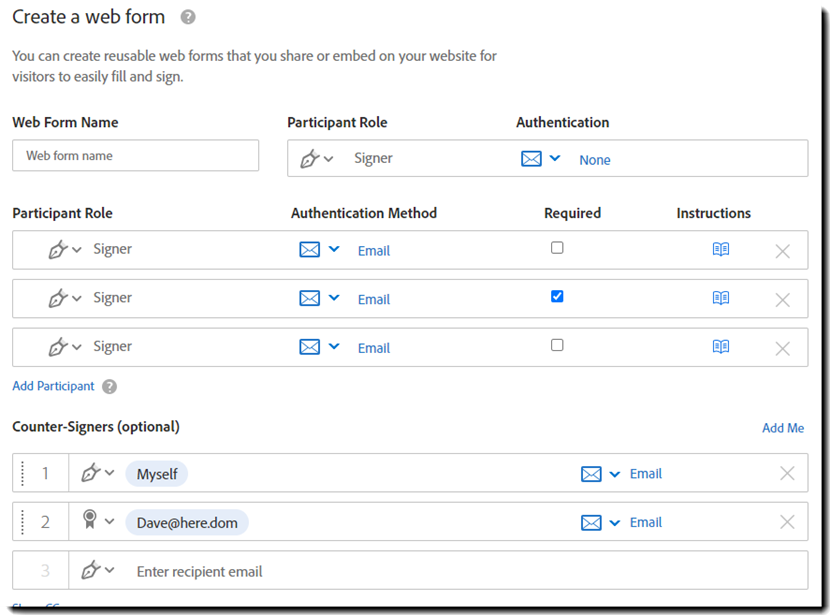Open instructions icon for second Signer row
This screenshot has height=615, width=830.
[720, 298]
